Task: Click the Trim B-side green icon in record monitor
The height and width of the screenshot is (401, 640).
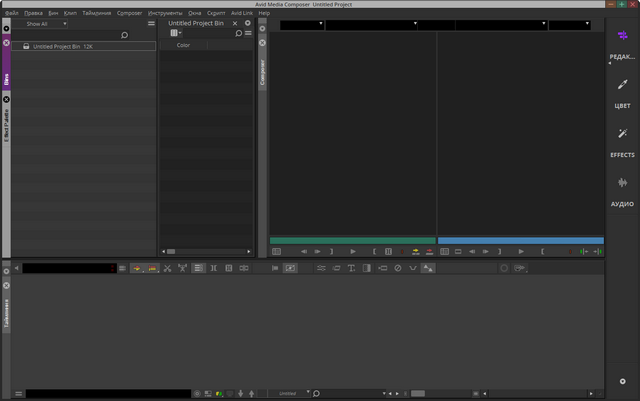Action: [598, 252]
